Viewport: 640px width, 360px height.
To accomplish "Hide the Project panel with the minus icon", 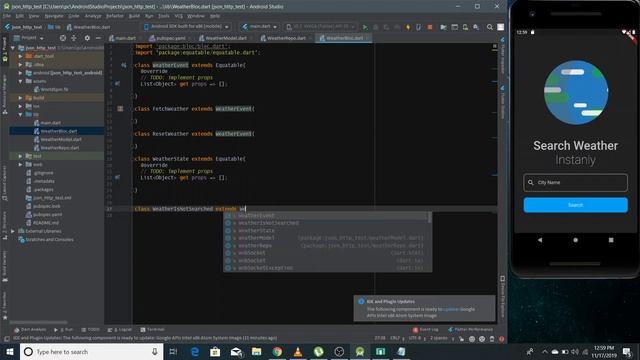I will pyautogui.click(x=98, y=38).
